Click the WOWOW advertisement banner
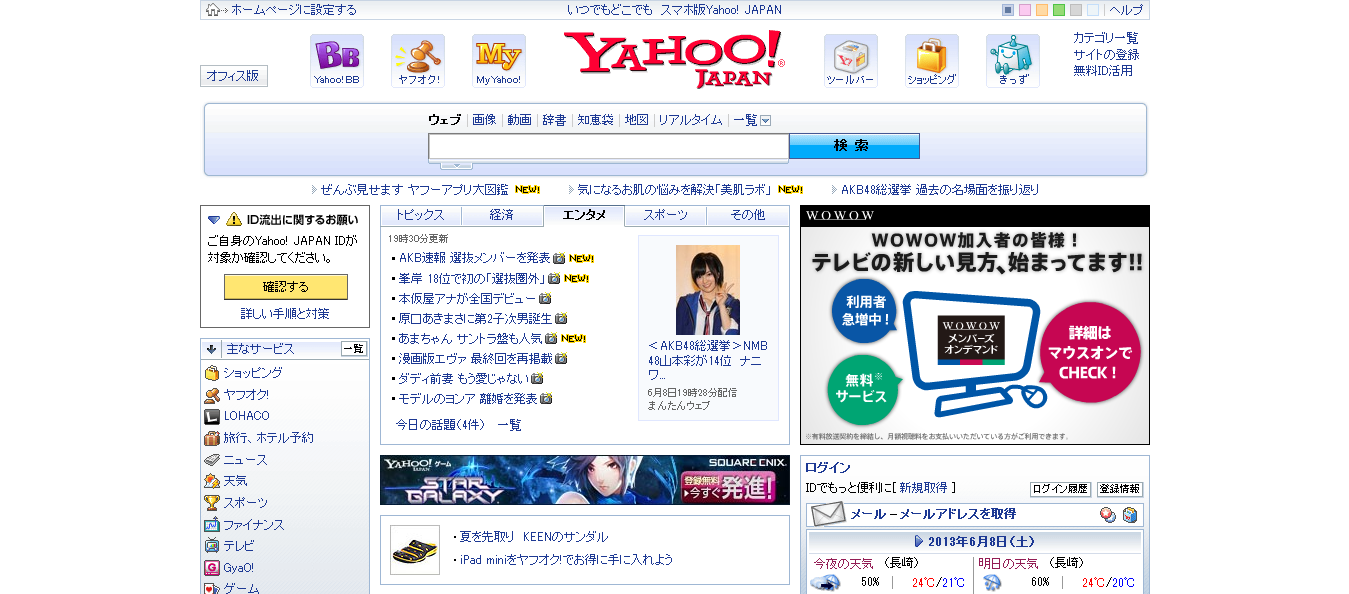 point(975,325)
